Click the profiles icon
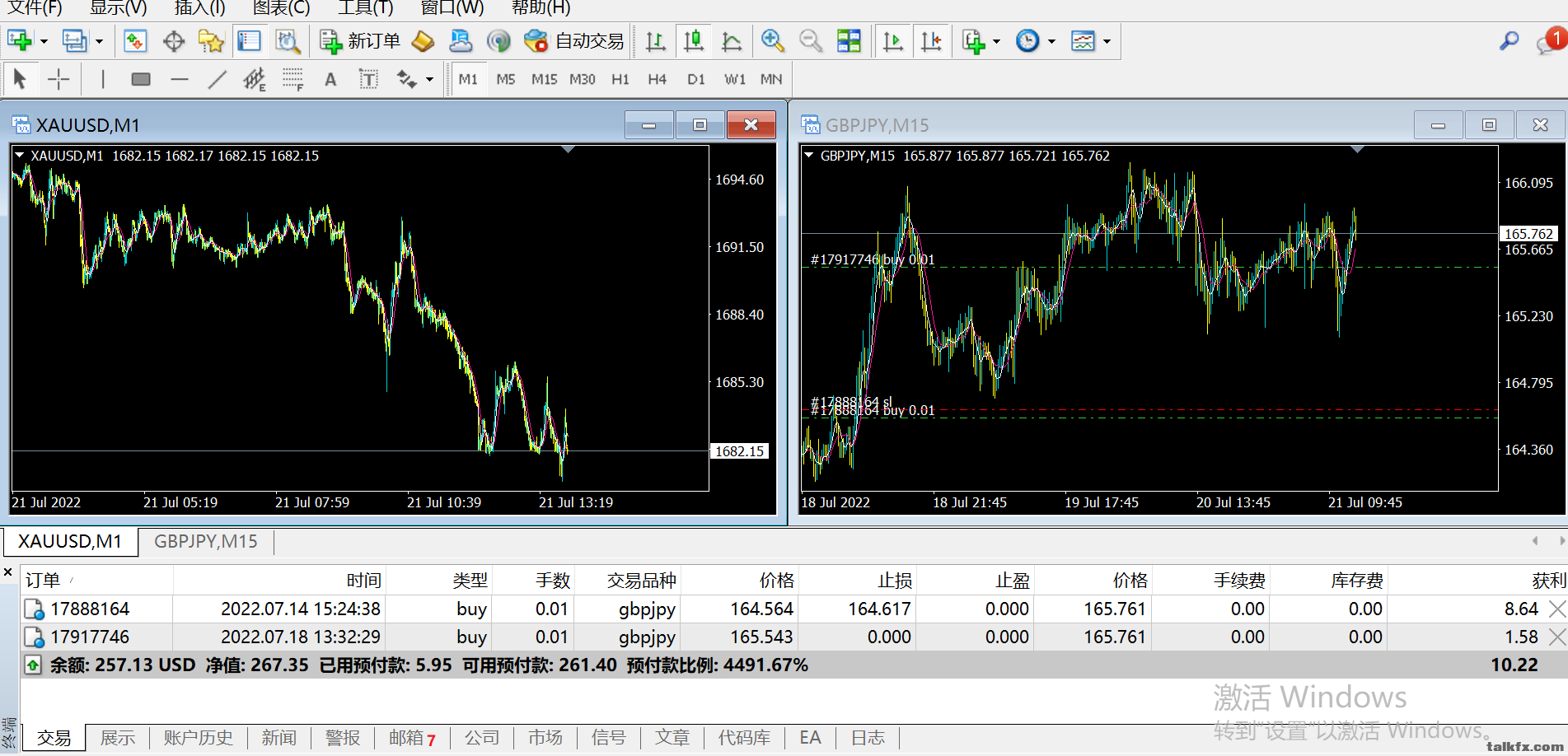Screen dimensions: 1568x756 [x=74, y=40]
